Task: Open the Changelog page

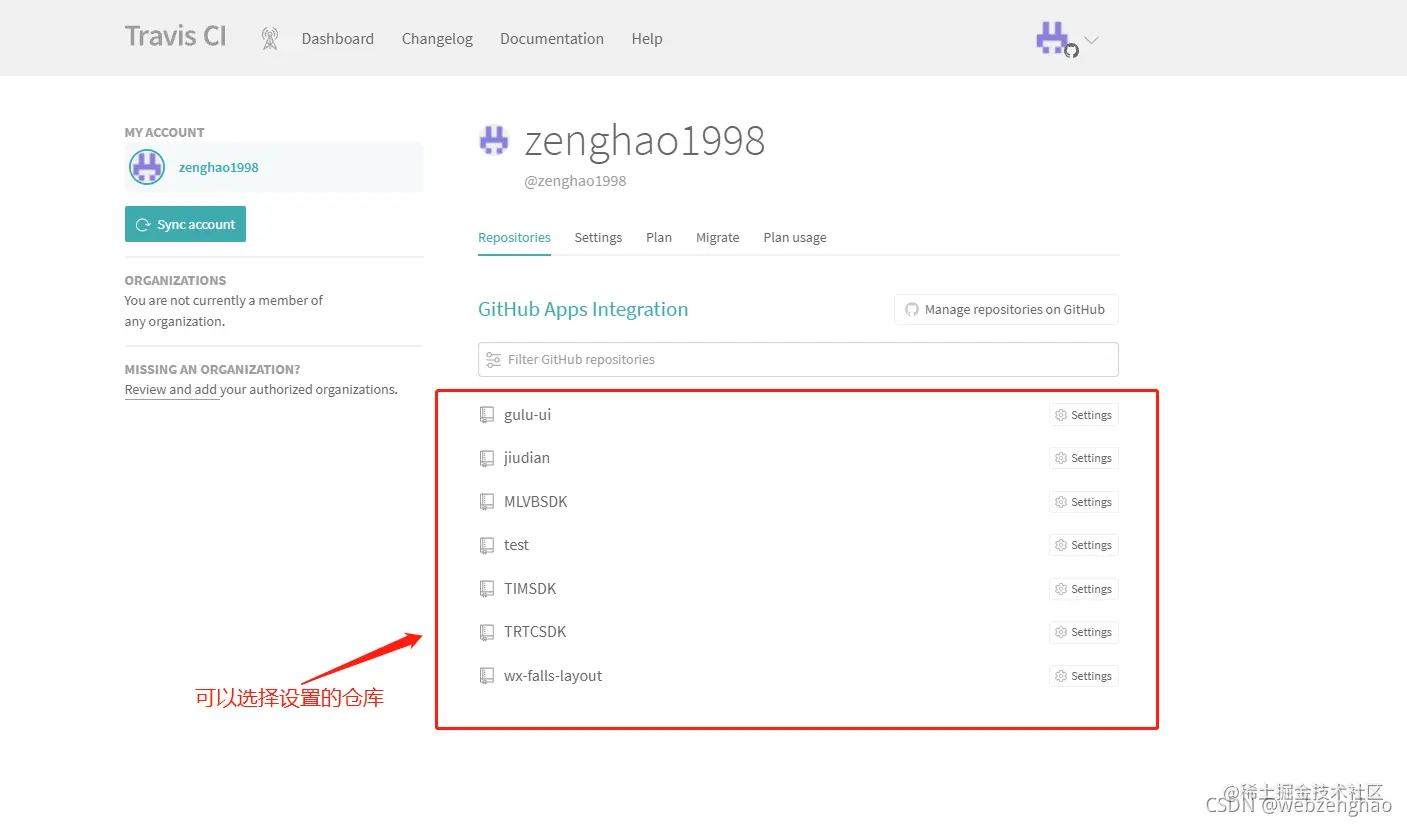Action: 437,39
